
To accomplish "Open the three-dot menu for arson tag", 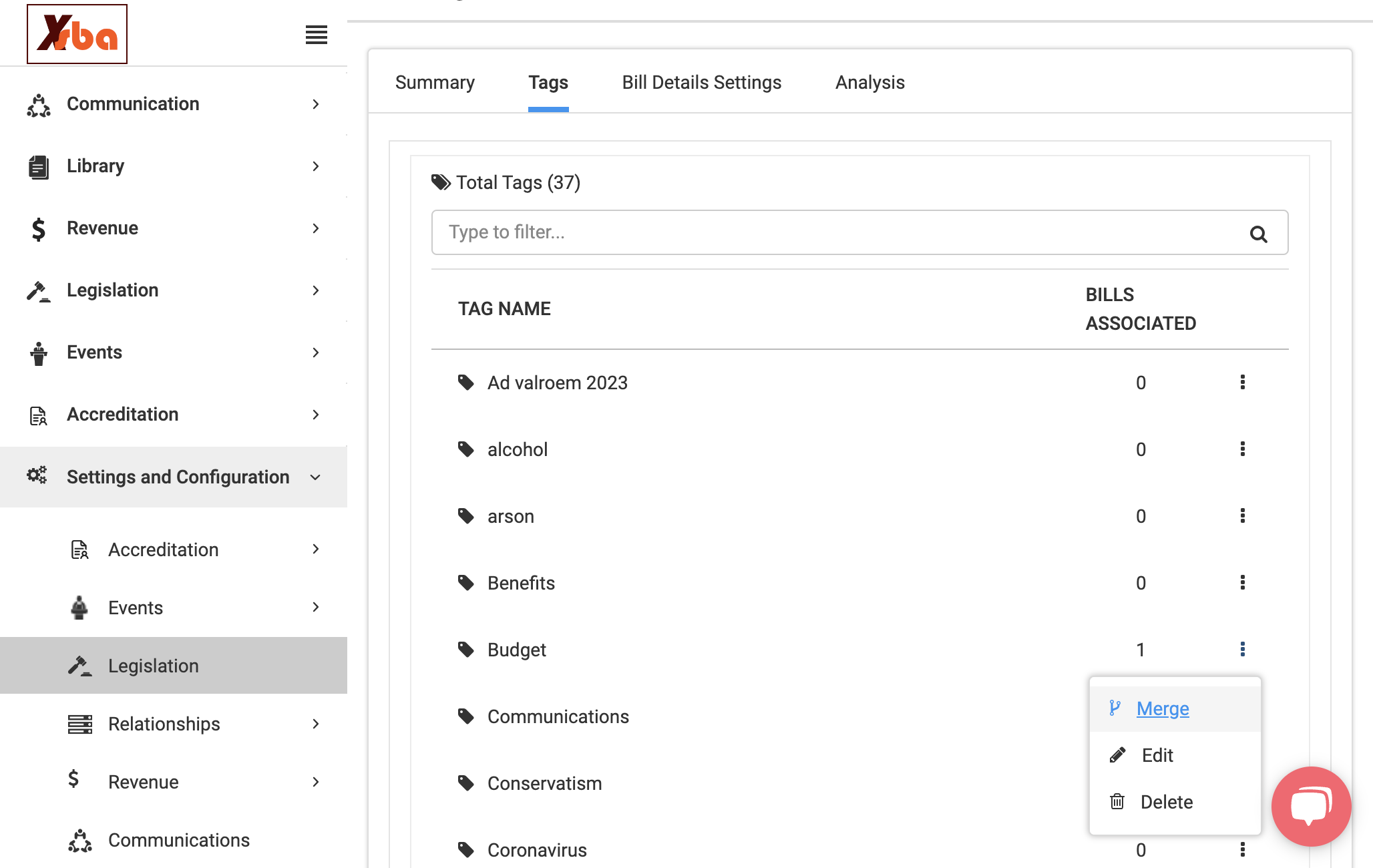I will 1242,515.
